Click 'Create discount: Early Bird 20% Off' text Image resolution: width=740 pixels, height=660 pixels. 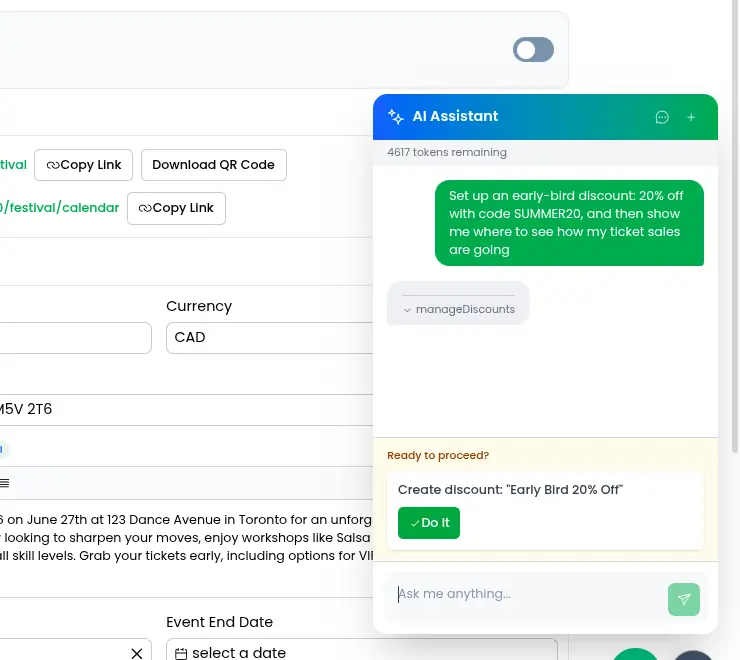pos(510,490)
